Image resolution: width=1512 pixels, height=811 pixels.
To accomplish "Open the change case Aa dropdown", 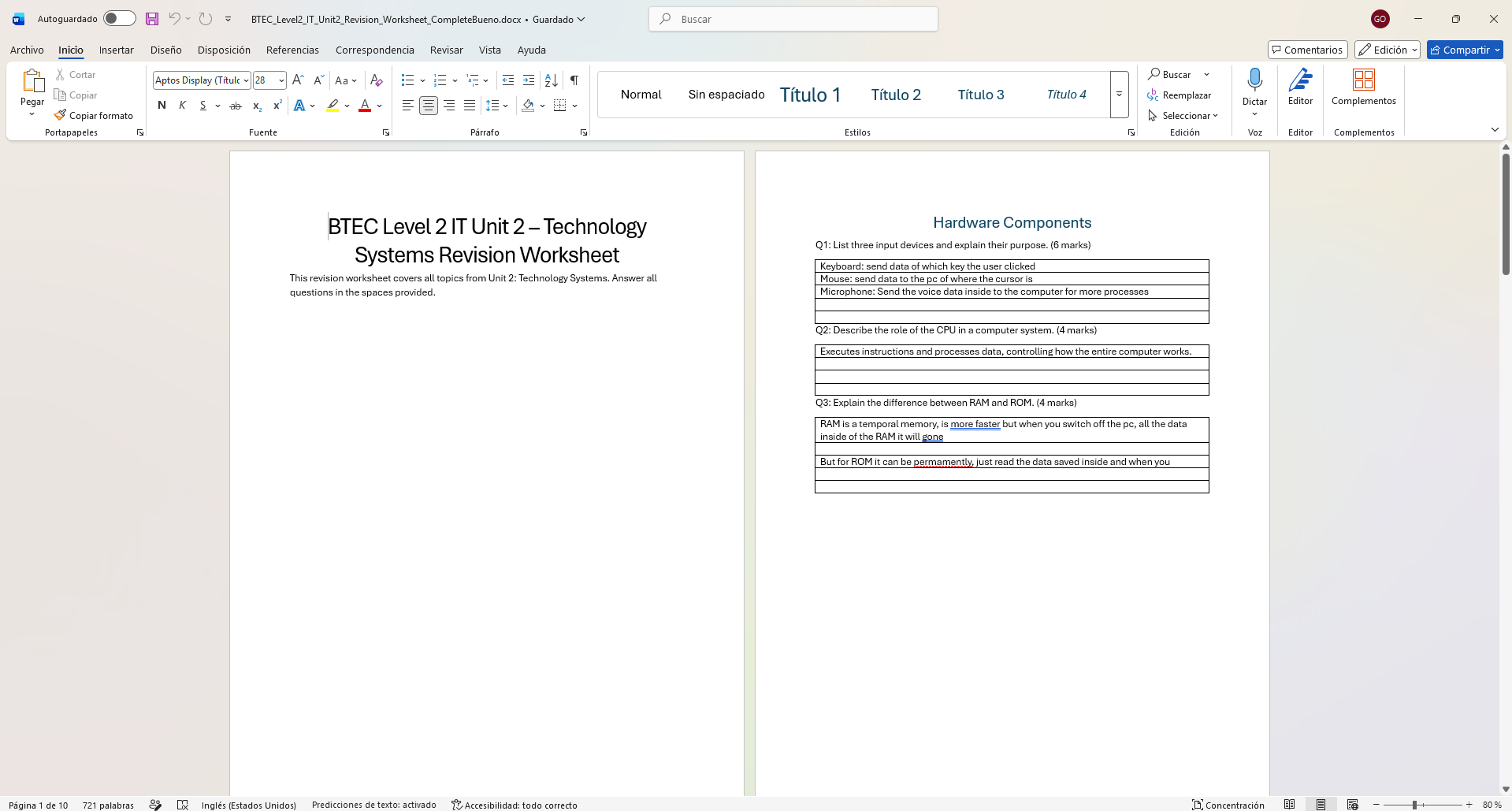I will tap(346, 80).
